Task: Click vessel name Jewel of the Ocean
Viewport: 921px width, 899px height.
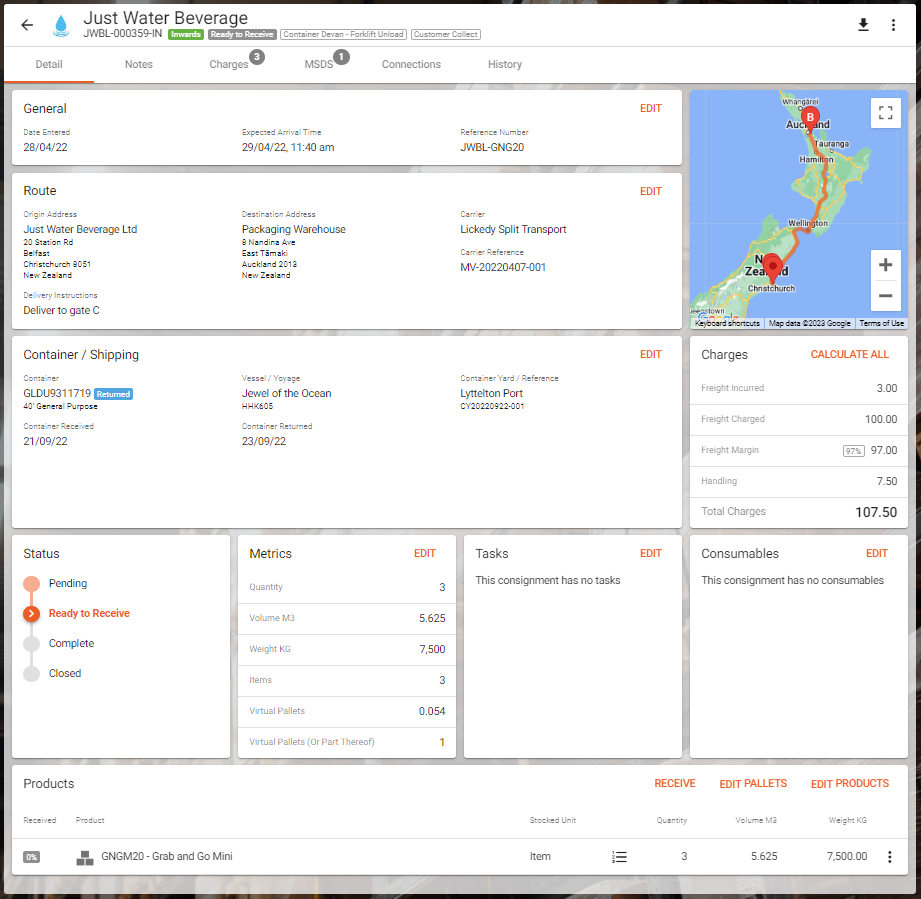Action: pos(287,393)
